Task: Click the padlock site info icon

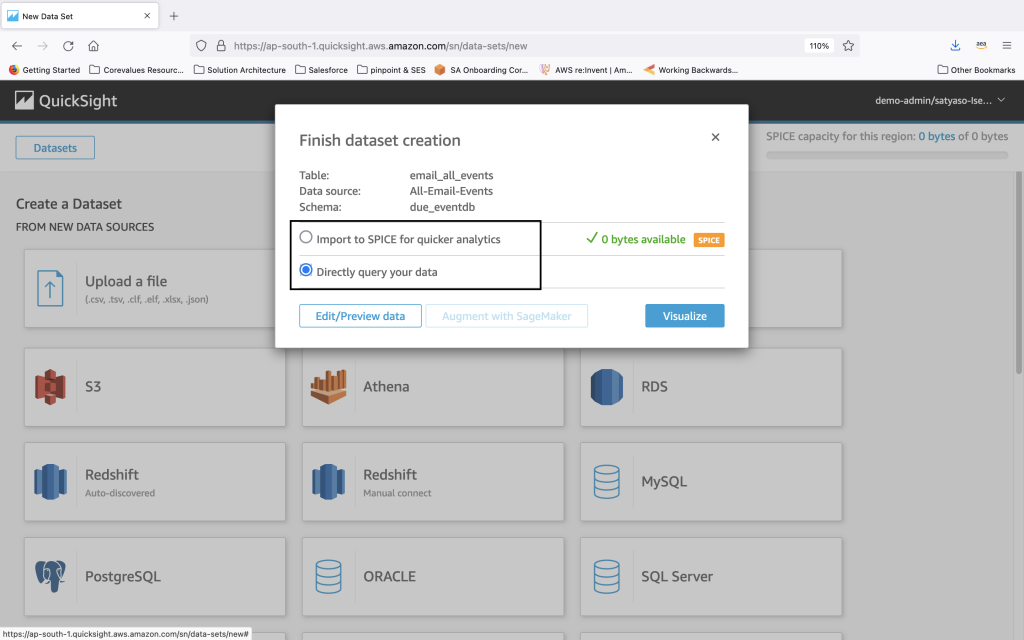Action: point(221,46)
